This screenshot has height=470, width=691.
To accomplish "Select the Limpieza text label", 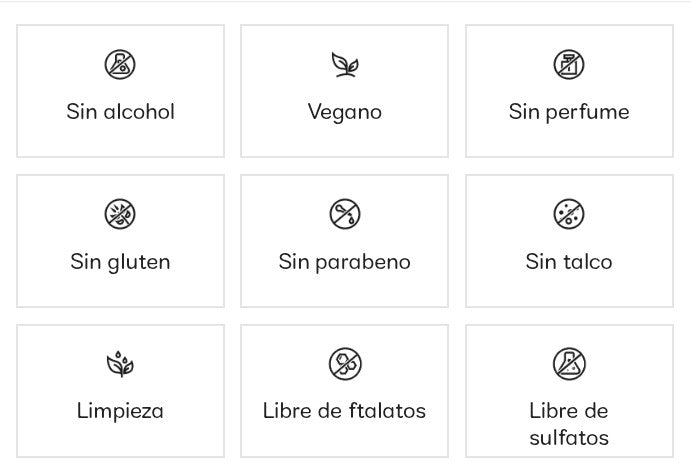I will [x=120, y=411].
